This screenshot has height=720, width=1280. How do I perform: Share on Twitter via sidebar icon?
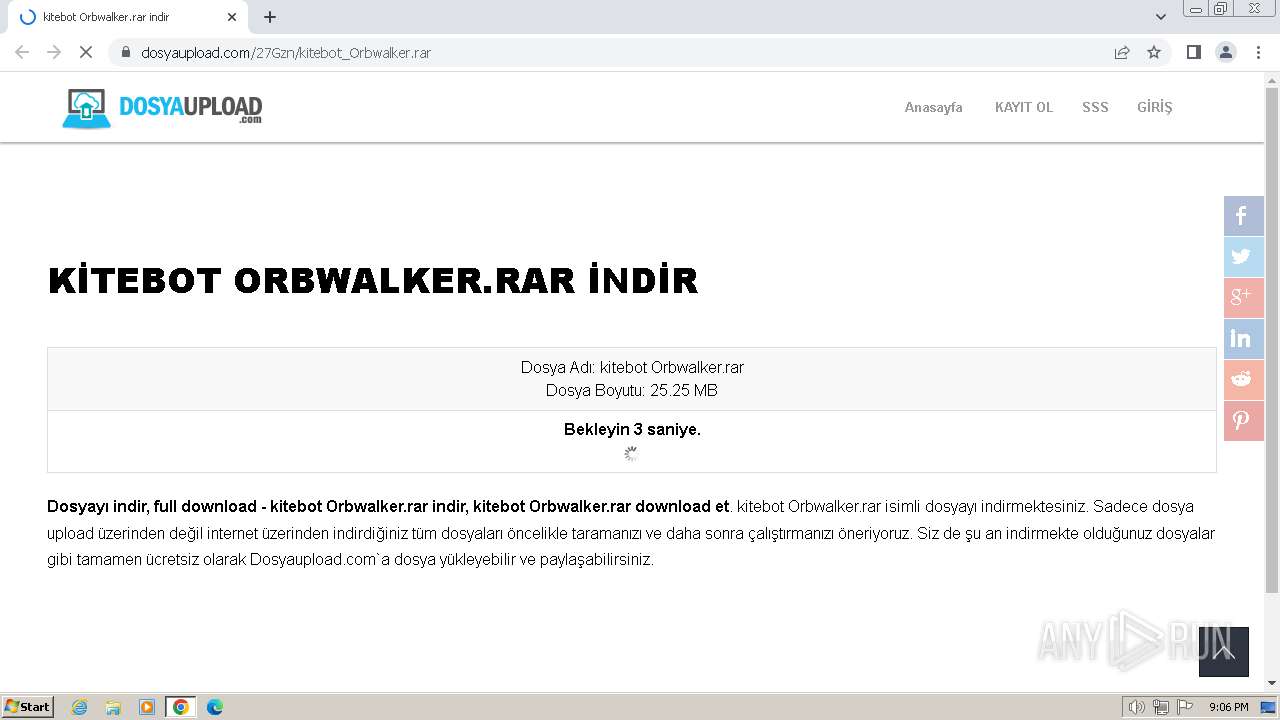click(1243, 257)
